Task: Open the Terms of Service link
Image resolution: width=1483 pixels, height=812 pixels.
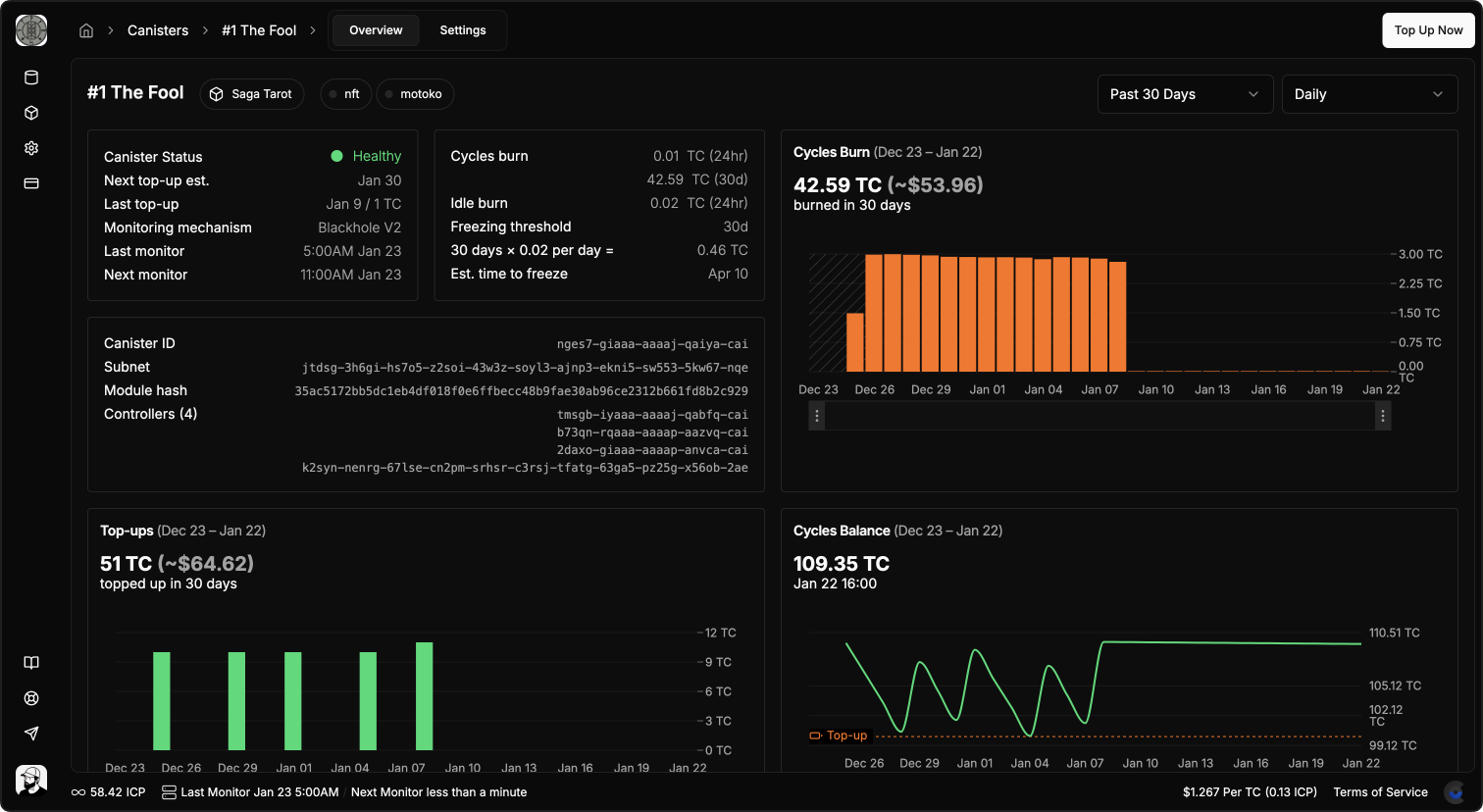Action: pyautogui.click(x=1380, y=791)
